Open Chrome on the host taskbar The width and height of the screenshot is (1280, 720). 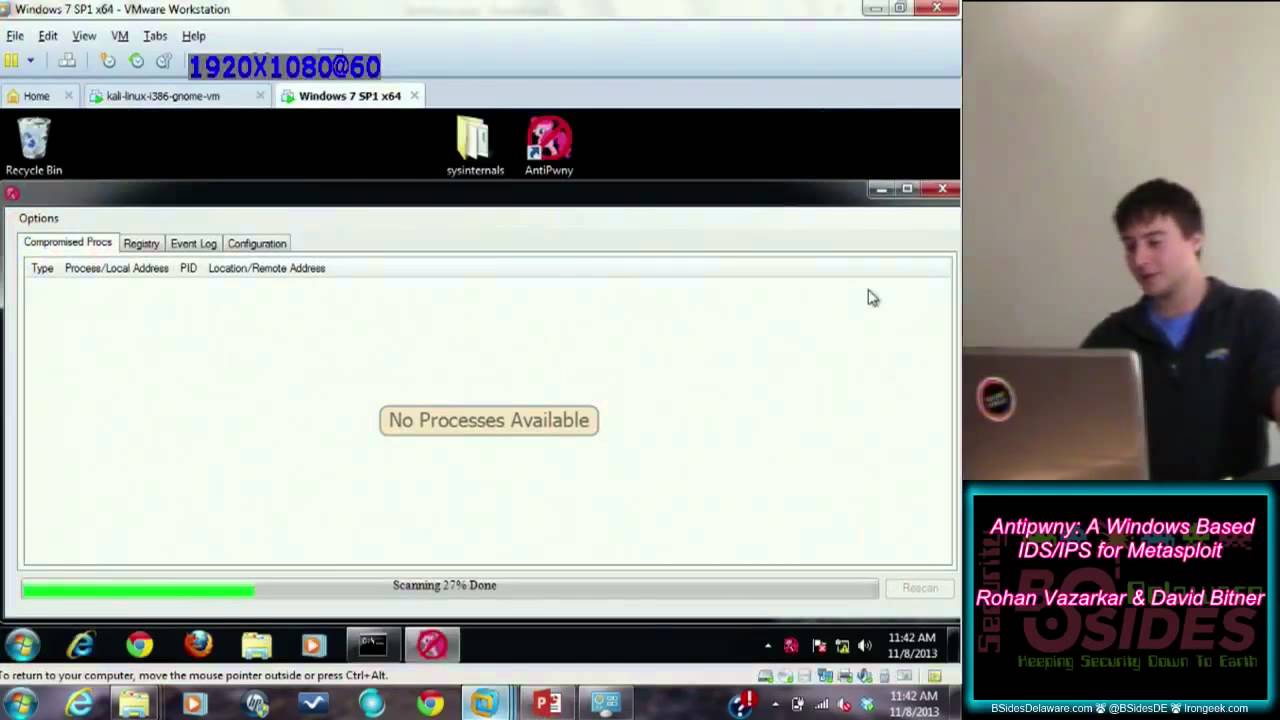click(430, 704)
